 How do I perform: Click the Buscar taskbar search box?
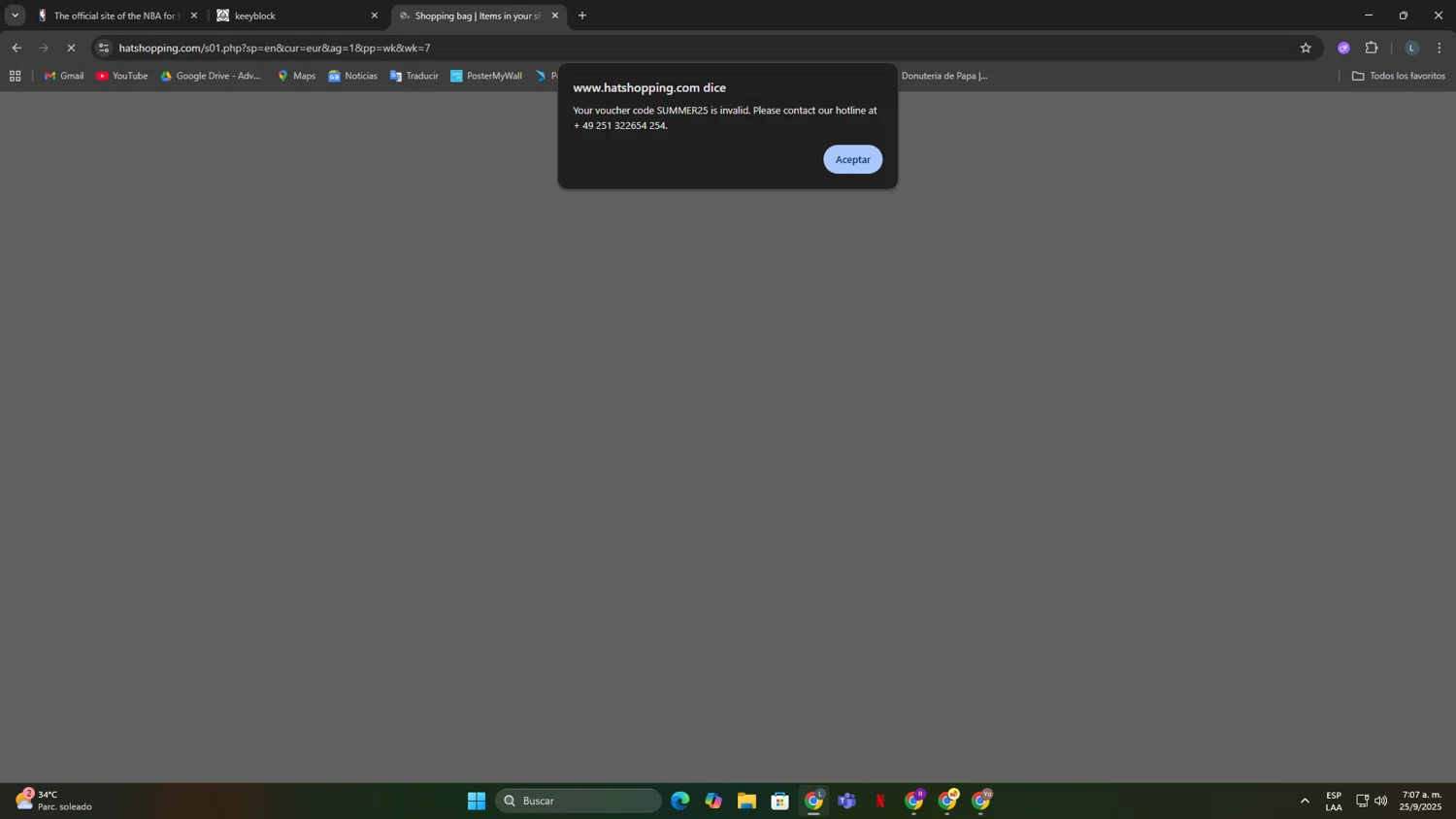point(579,801)
